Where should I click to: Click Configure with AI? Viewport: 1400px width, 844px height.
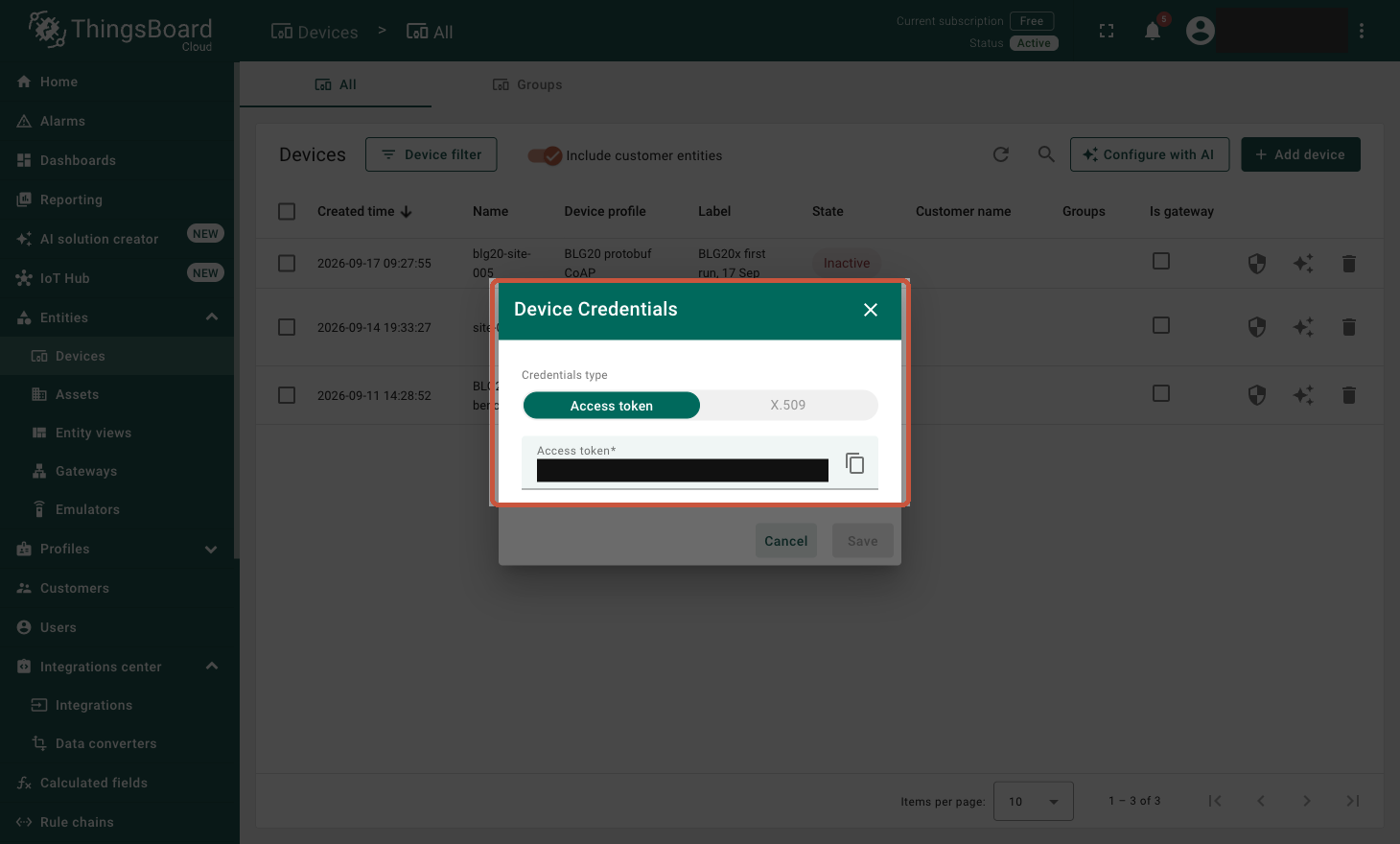coord(1150,154)
